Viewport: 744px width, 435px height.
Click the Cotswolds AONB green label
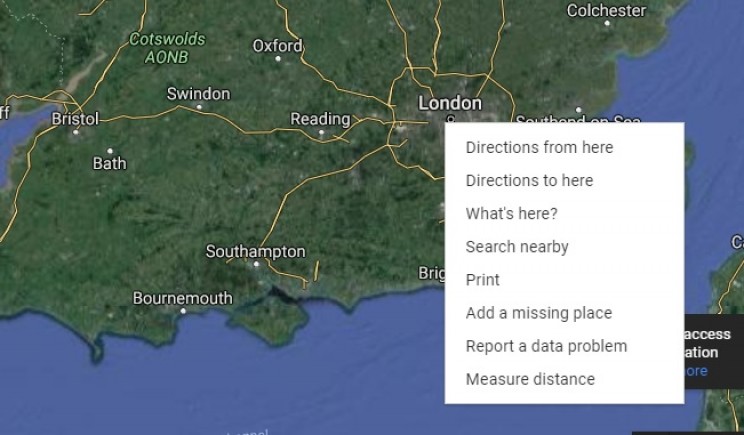pyautogui.click(x=167, y=48)
